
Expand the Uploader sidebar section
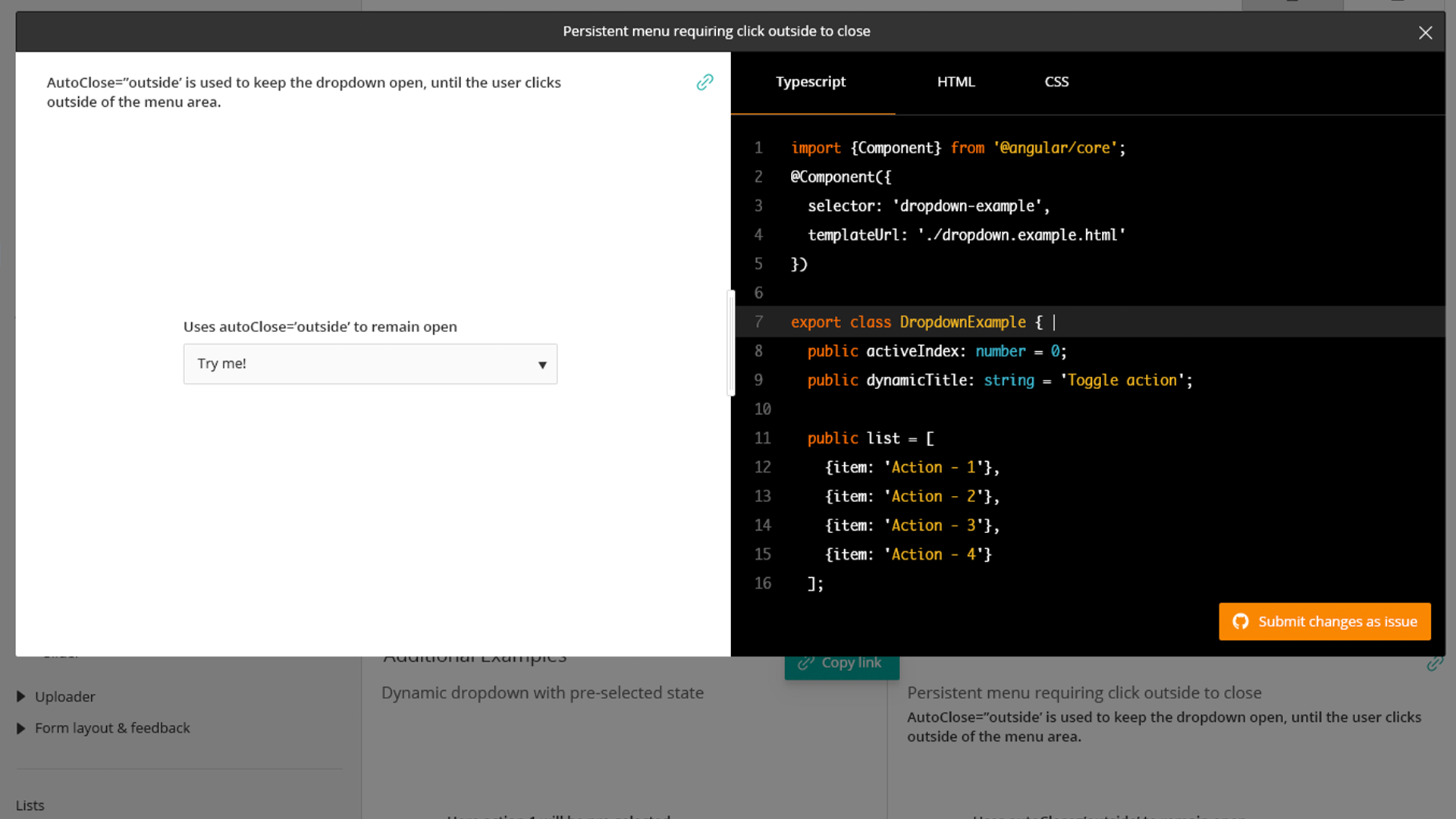[x=65, y=696]
